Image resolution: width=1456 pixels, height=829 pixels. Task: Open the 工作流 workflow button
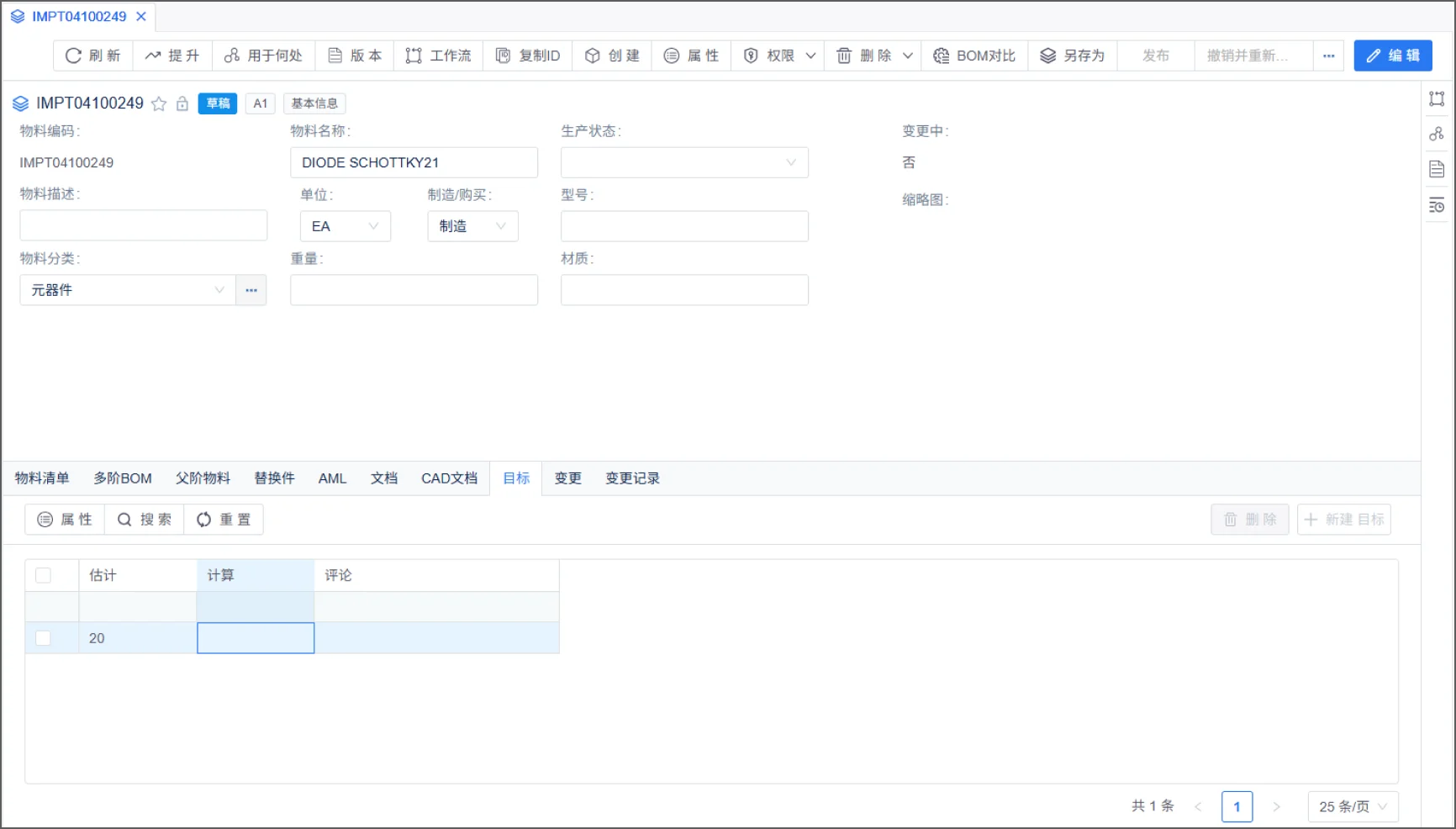point(438,55)
